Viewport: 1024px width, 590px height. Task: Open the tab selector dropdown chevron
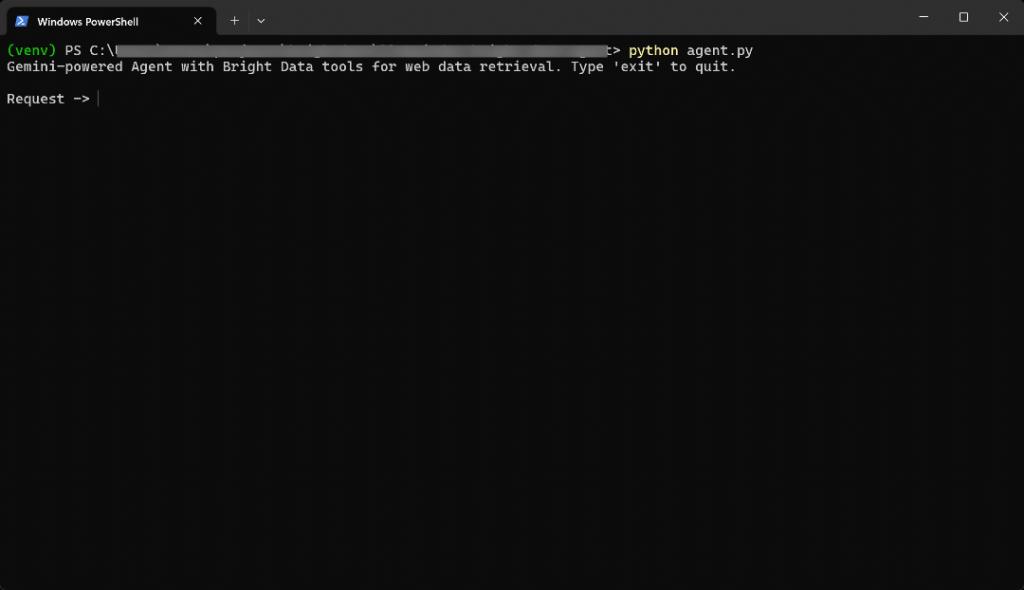261,20
